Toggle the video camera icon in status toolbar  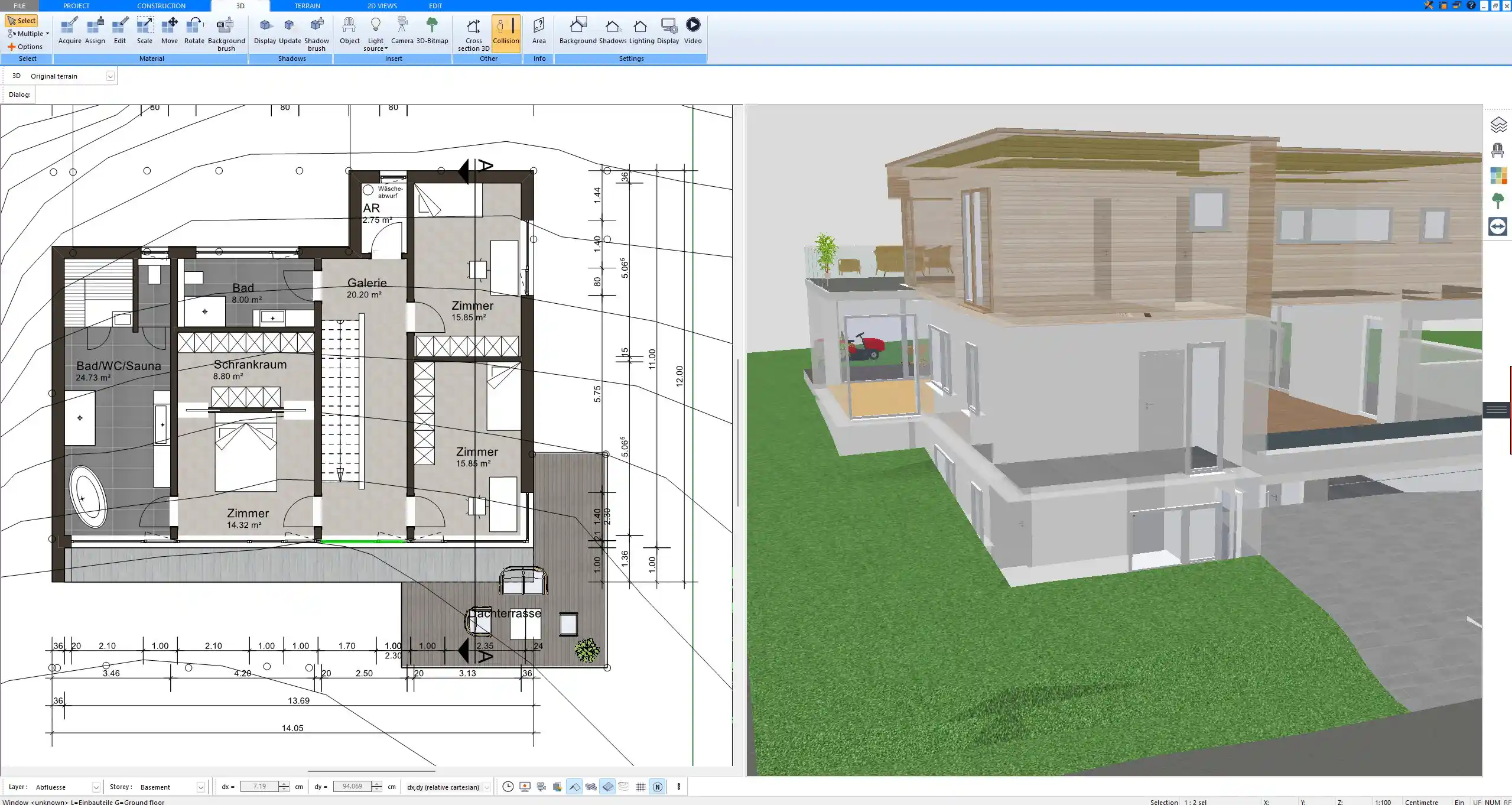541,787
